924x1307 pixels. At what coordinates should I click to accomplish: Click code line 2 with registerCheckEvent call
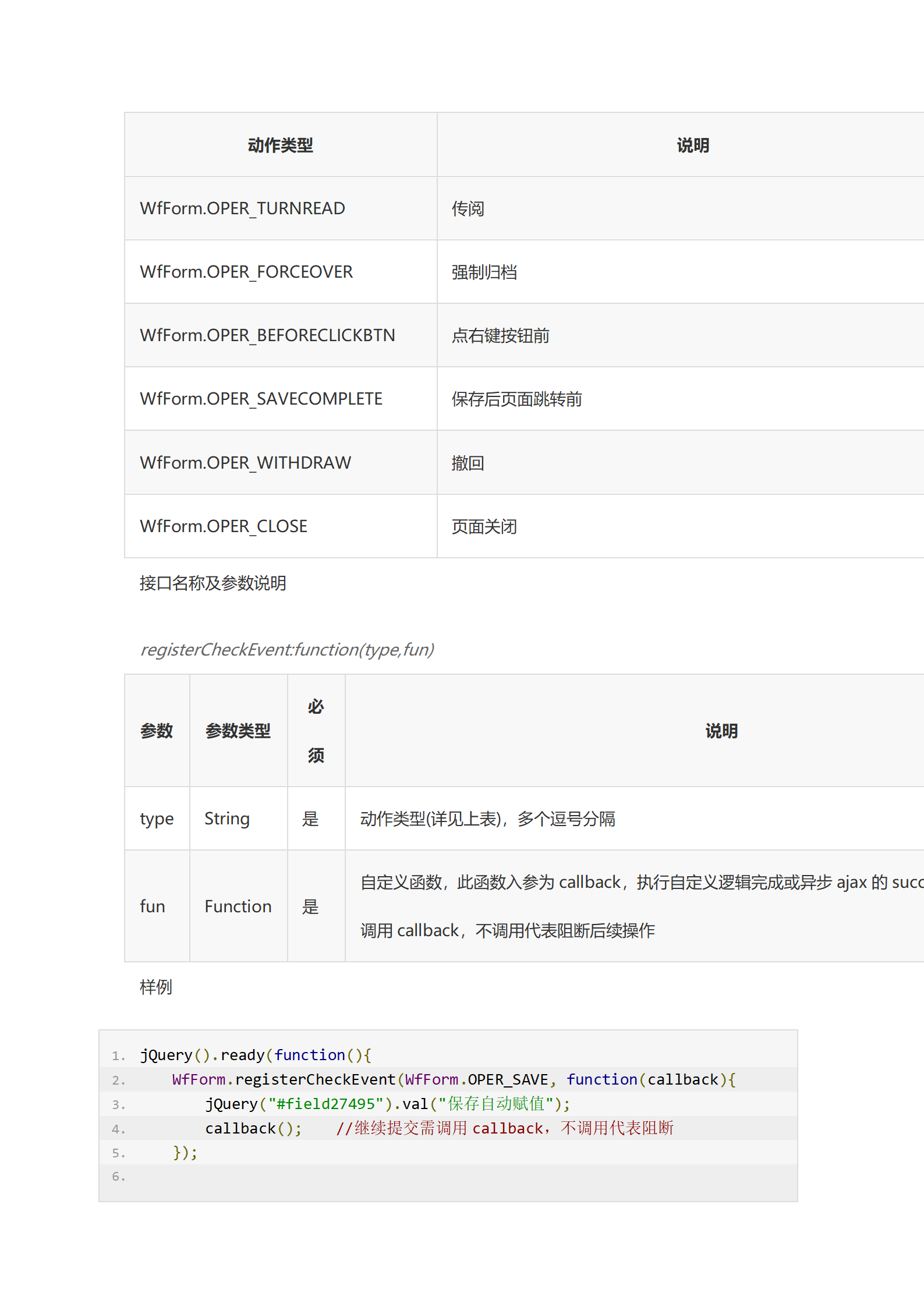click(454, 1079)
